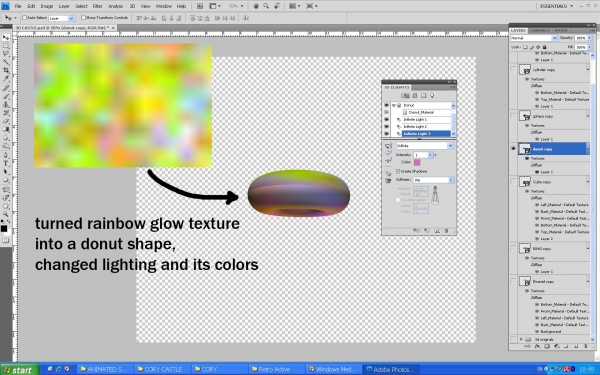Click the light Color swatch
The image size is (600, 375).
pos(417,163)
